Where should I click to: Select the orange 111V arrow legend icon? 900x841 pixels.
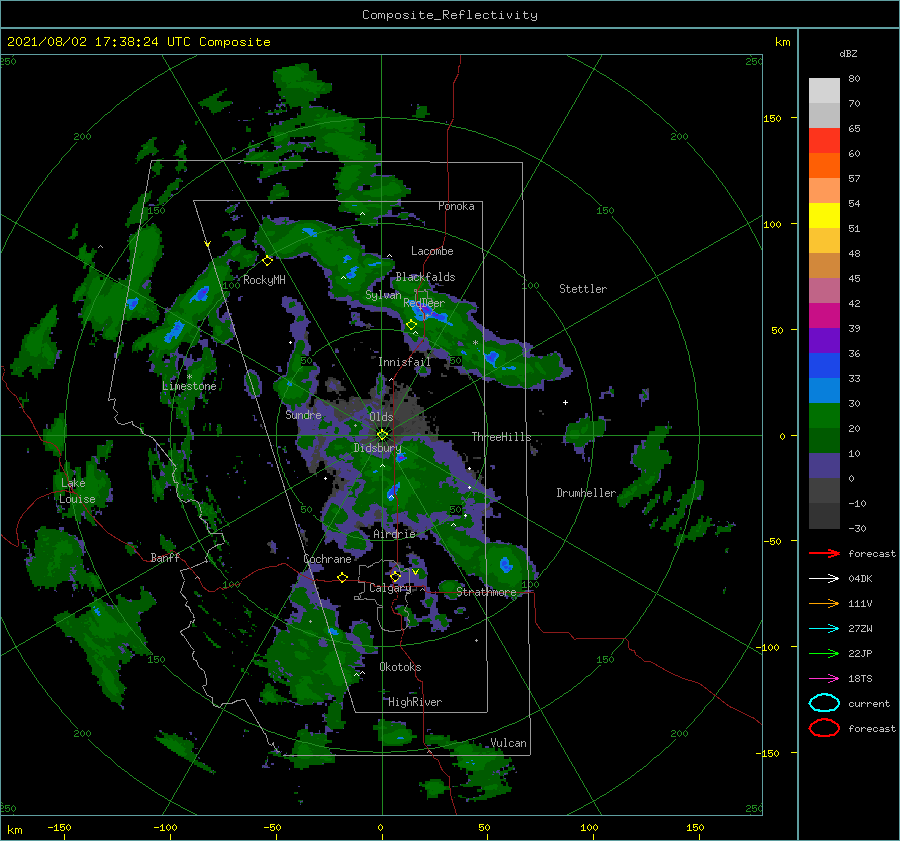tap(824, 603)
